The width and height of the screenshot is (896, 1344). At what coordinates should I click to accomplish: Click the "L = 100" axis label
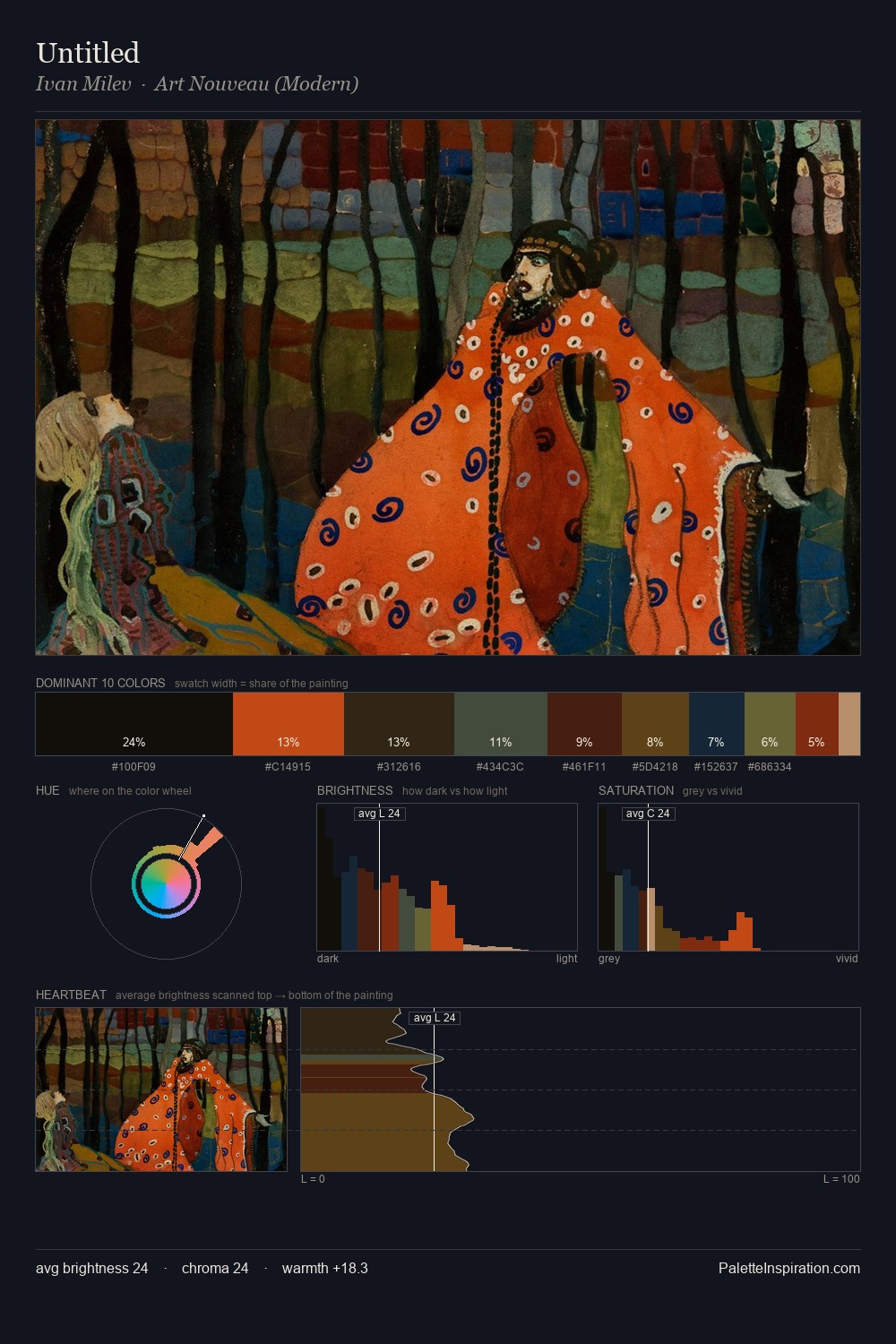click(x=841, y=1179)
